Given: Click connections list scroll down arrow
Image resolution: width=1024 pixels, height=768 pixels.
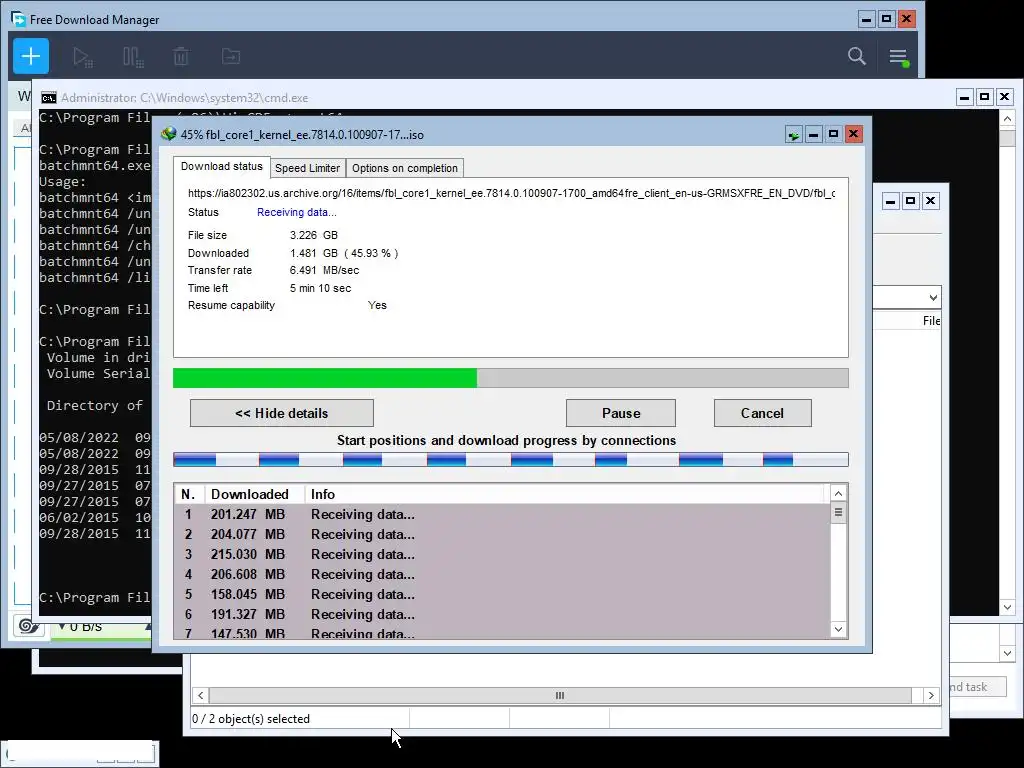Looking at the screenshot, I should click(x=839, y=629).
